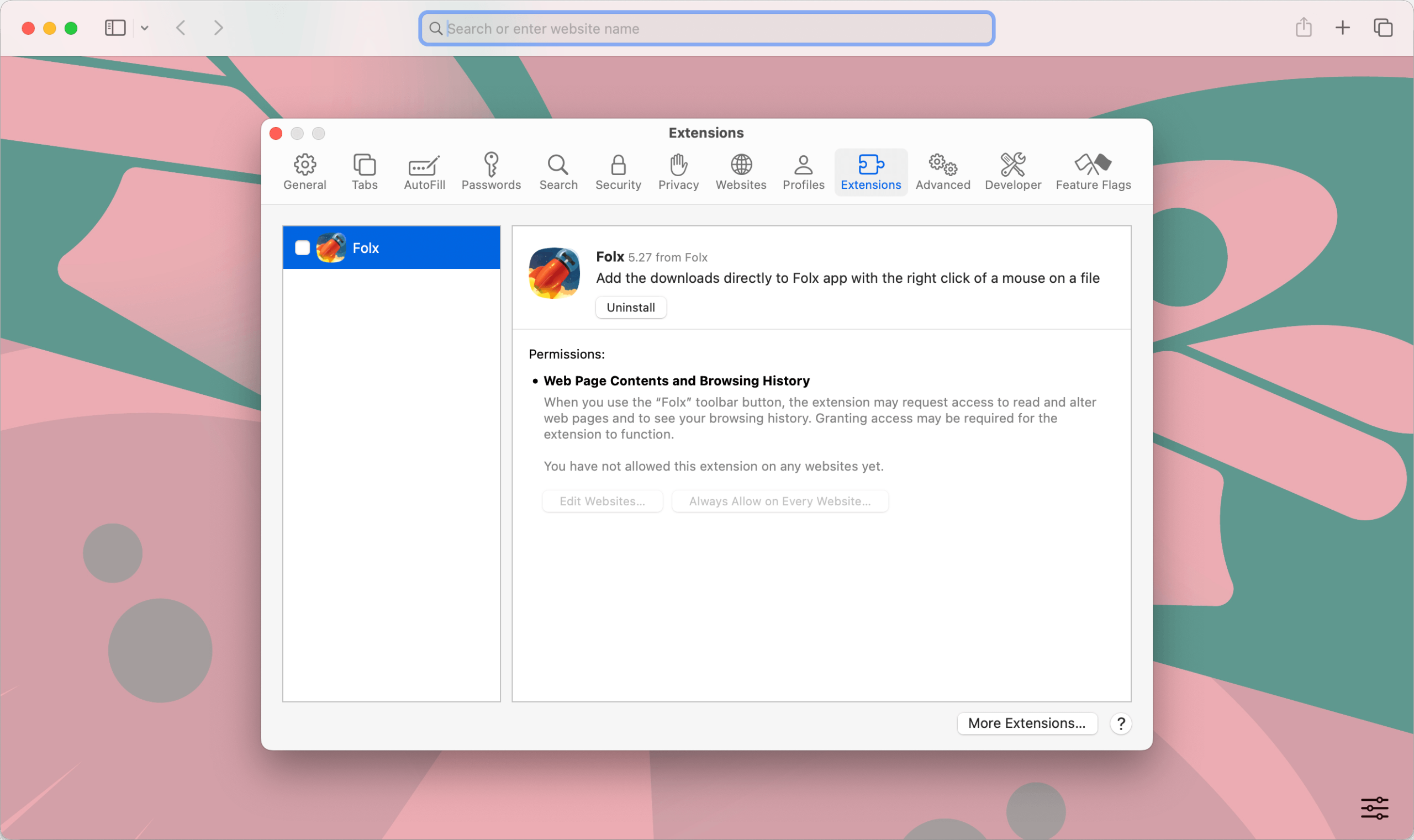Open Websites globe pane
1414x840 pixels.
click(741, 172)
